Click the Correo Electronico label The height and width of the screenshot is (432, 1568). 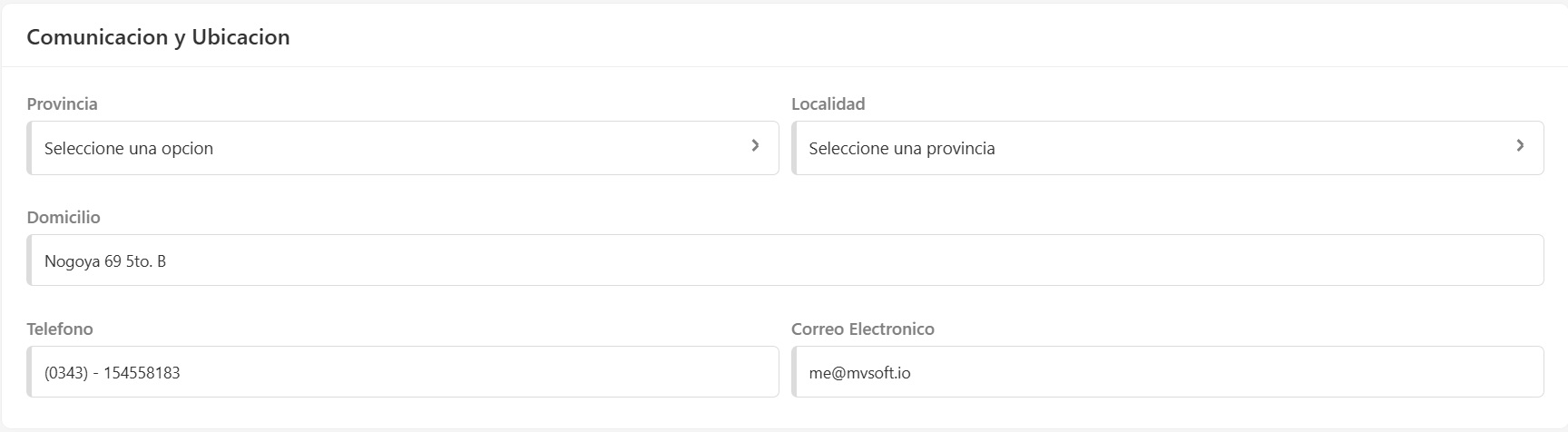pyautogui.click(x=862, y=329)
